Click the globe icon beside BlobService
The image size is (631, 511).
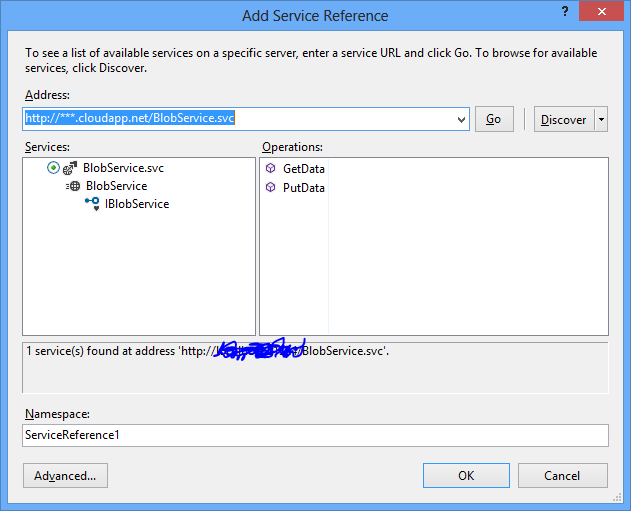coord(74,186)
